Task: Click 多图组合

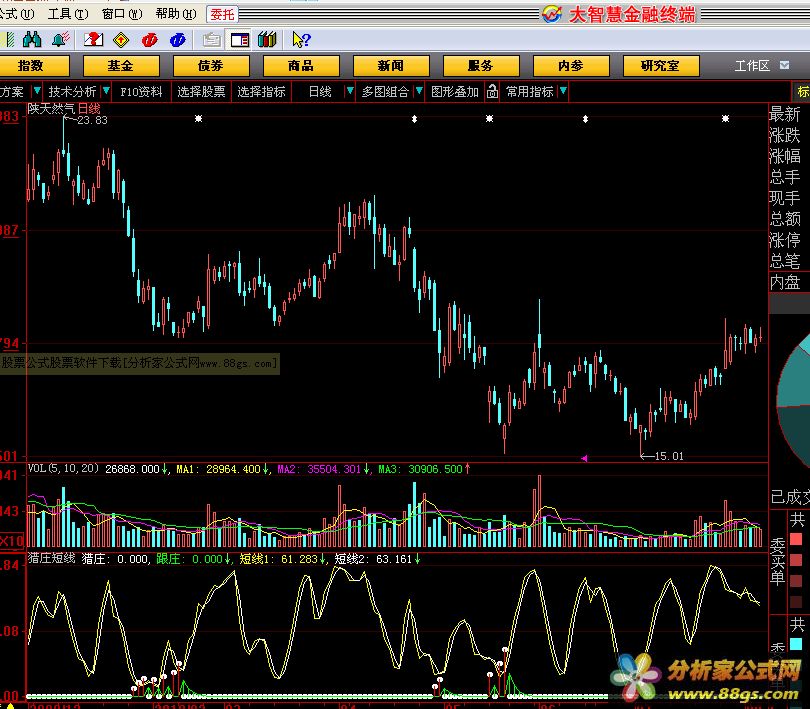Action: (x=385, y=91)
